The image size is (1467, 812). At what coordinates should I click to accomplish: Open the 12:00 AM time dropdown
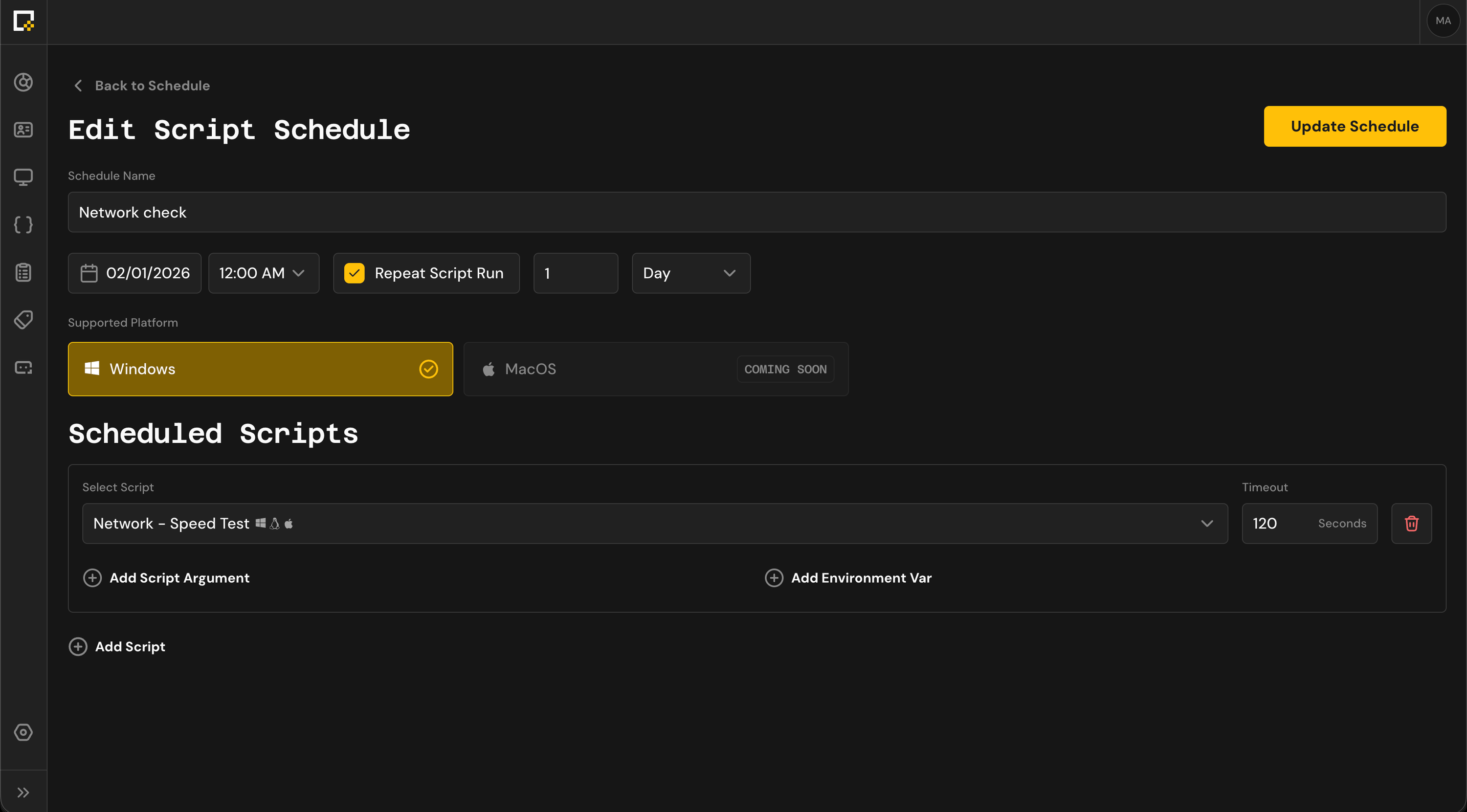pyautogui.click(x=264, y=273)
